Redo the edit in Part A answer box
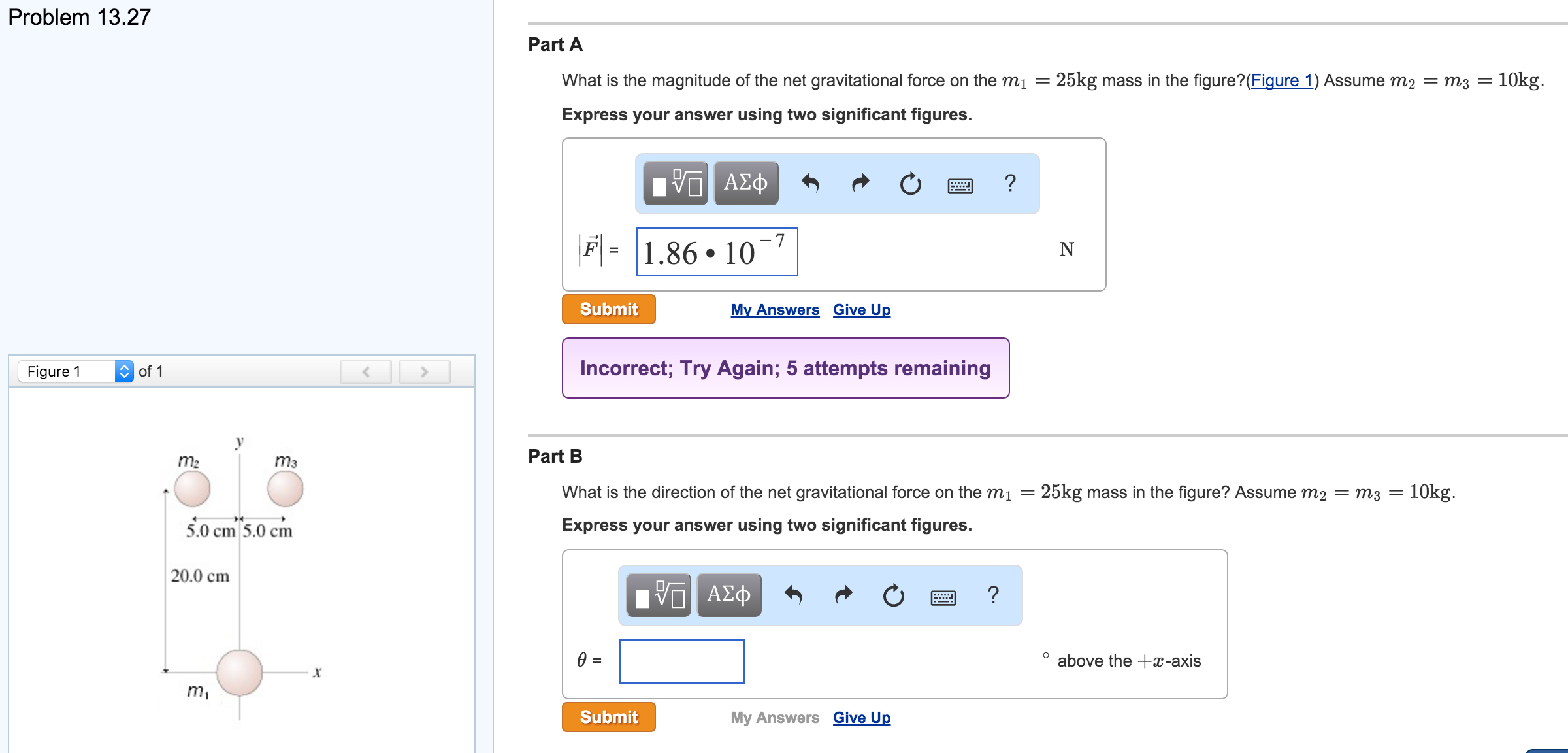The image size is (1568, 753). point(861,184)
